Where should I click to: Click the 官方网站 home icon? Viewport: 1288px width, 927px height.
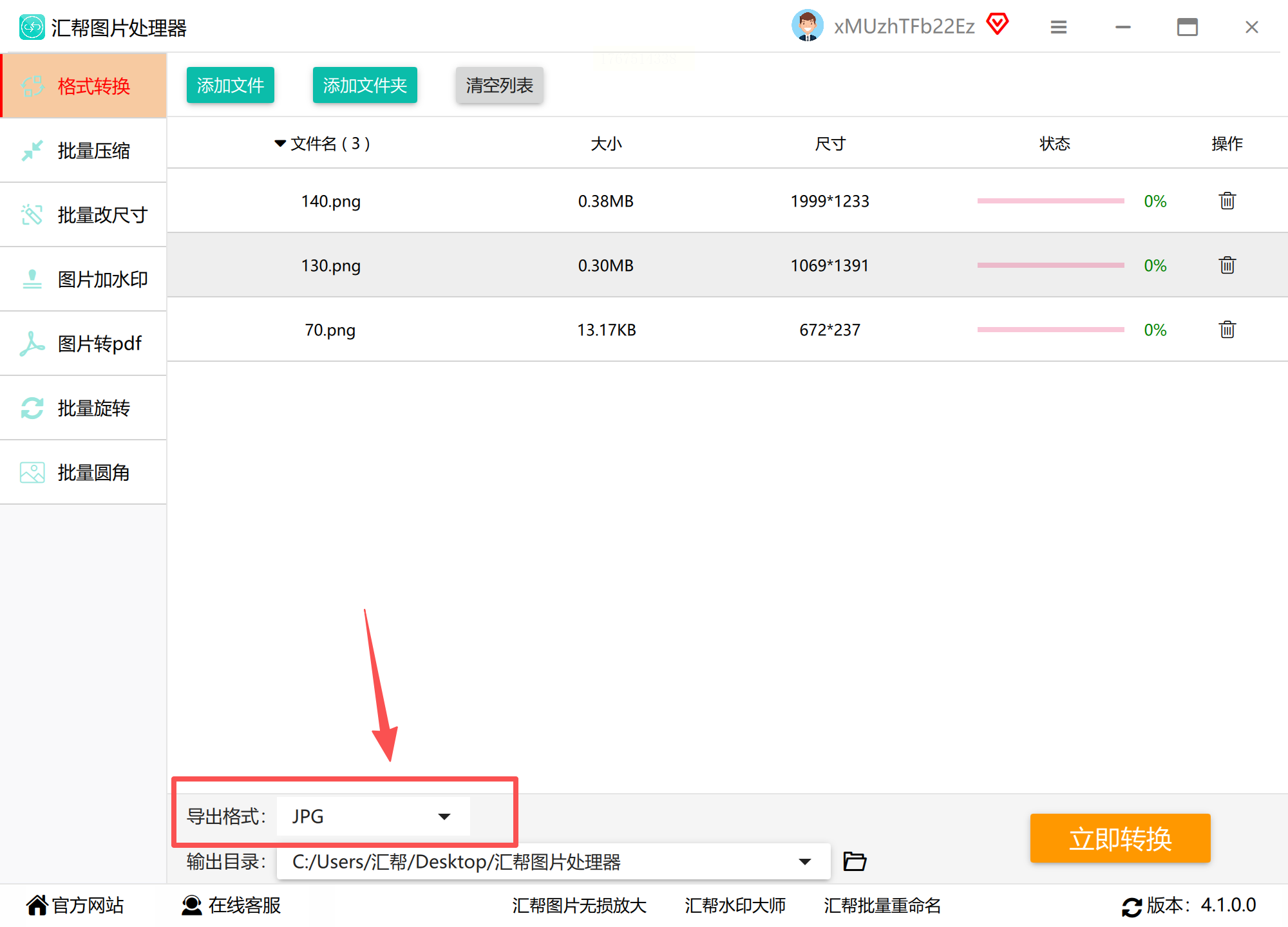tap(37, 905)
